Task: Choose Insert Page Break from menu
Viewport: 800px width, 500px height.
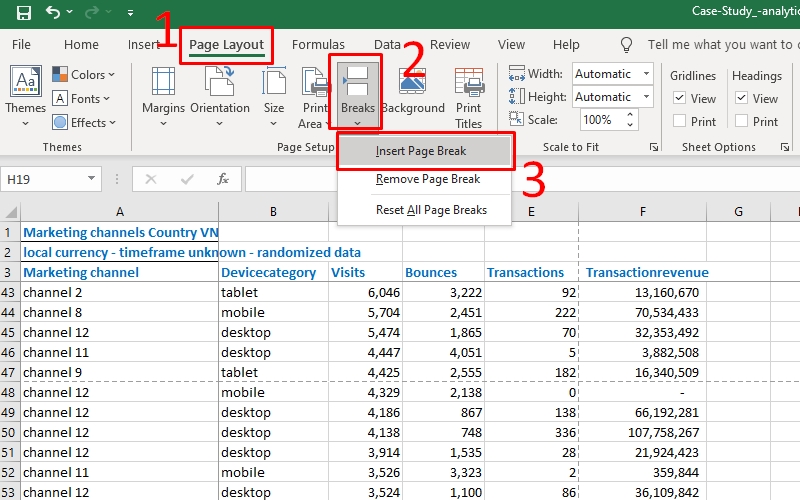Action: [424, 152]
